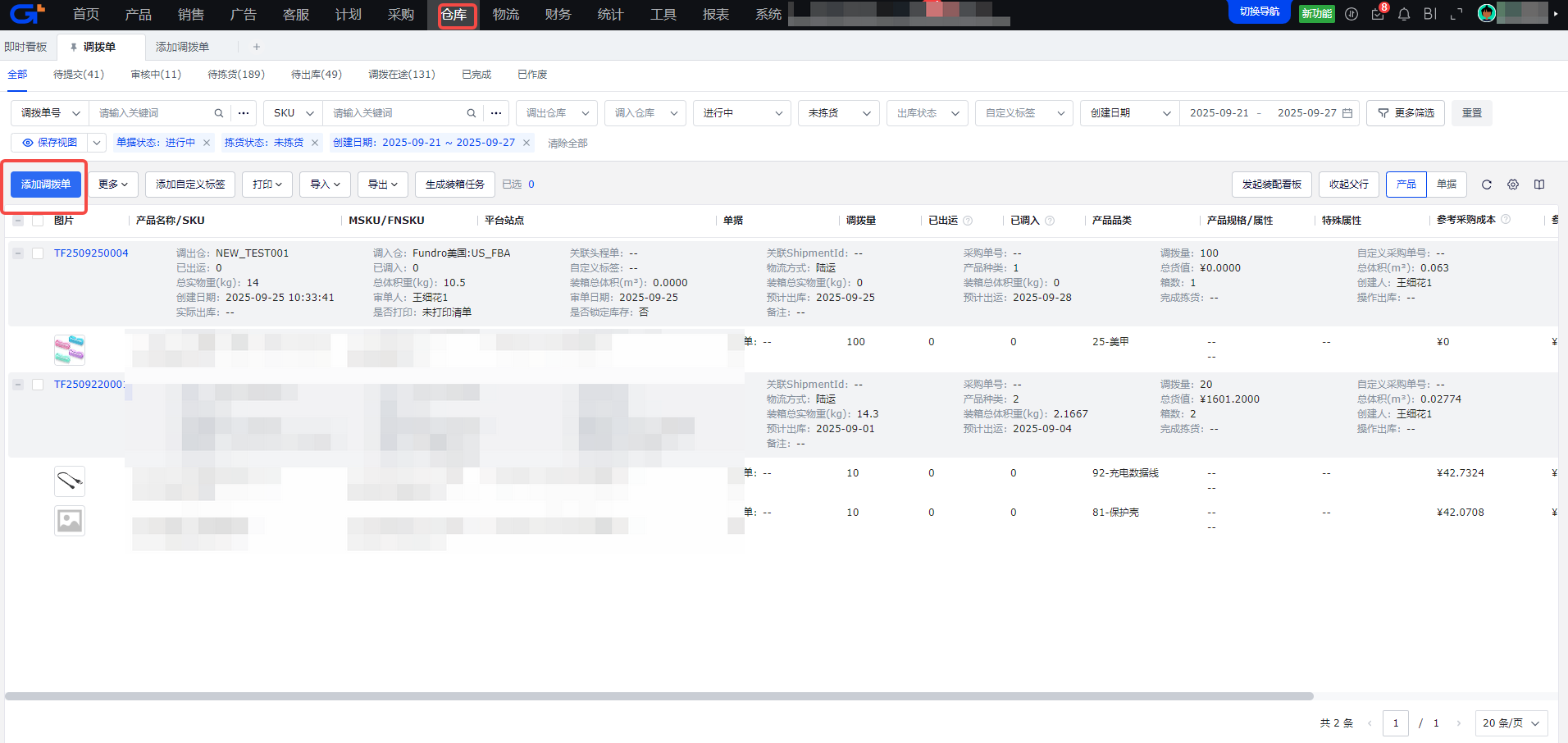Click the search icon in the SKU keyword field

(472, 113)
